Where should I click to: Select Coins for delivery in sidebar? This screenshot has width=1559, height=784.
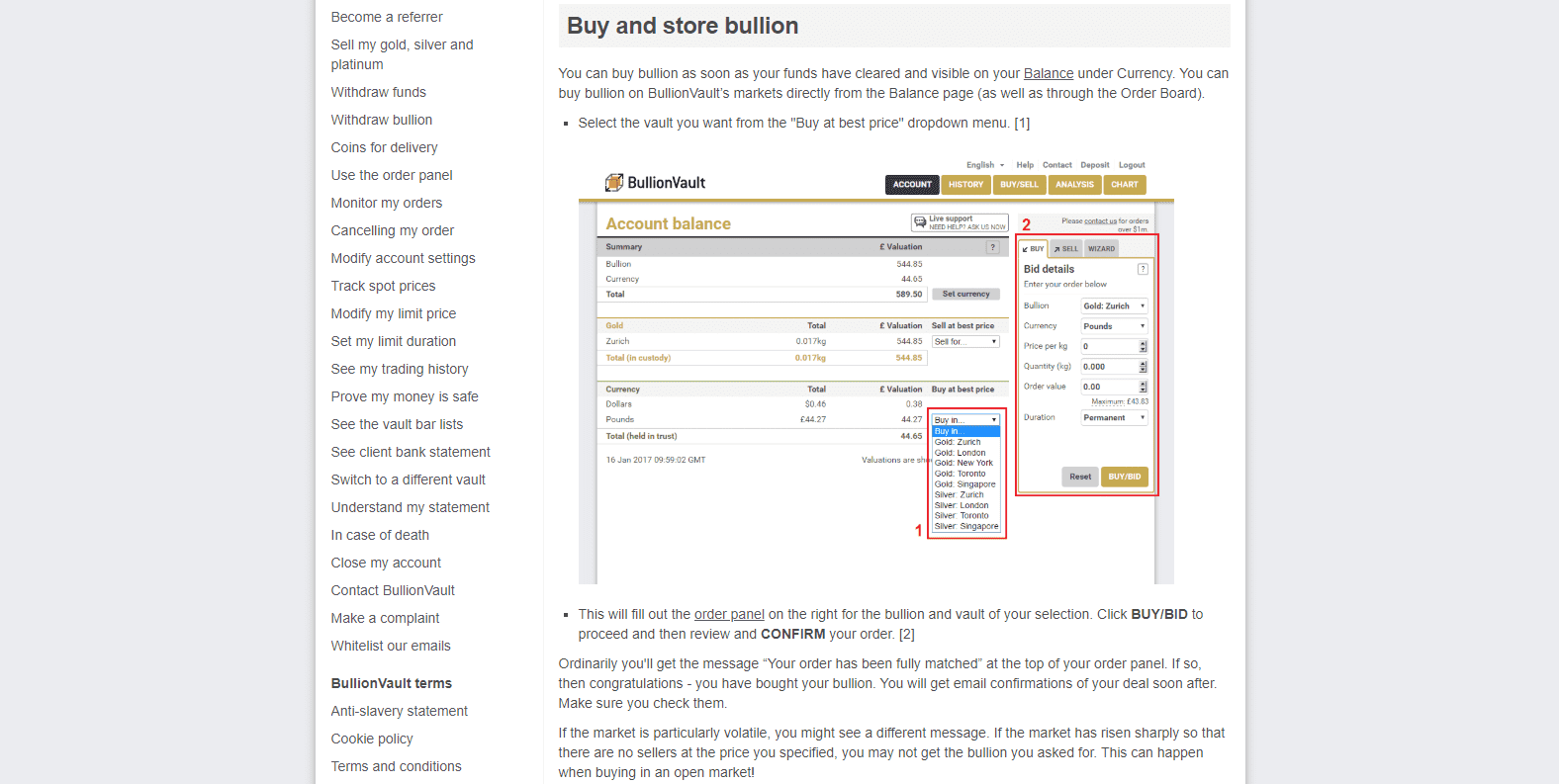coord(384,147)
